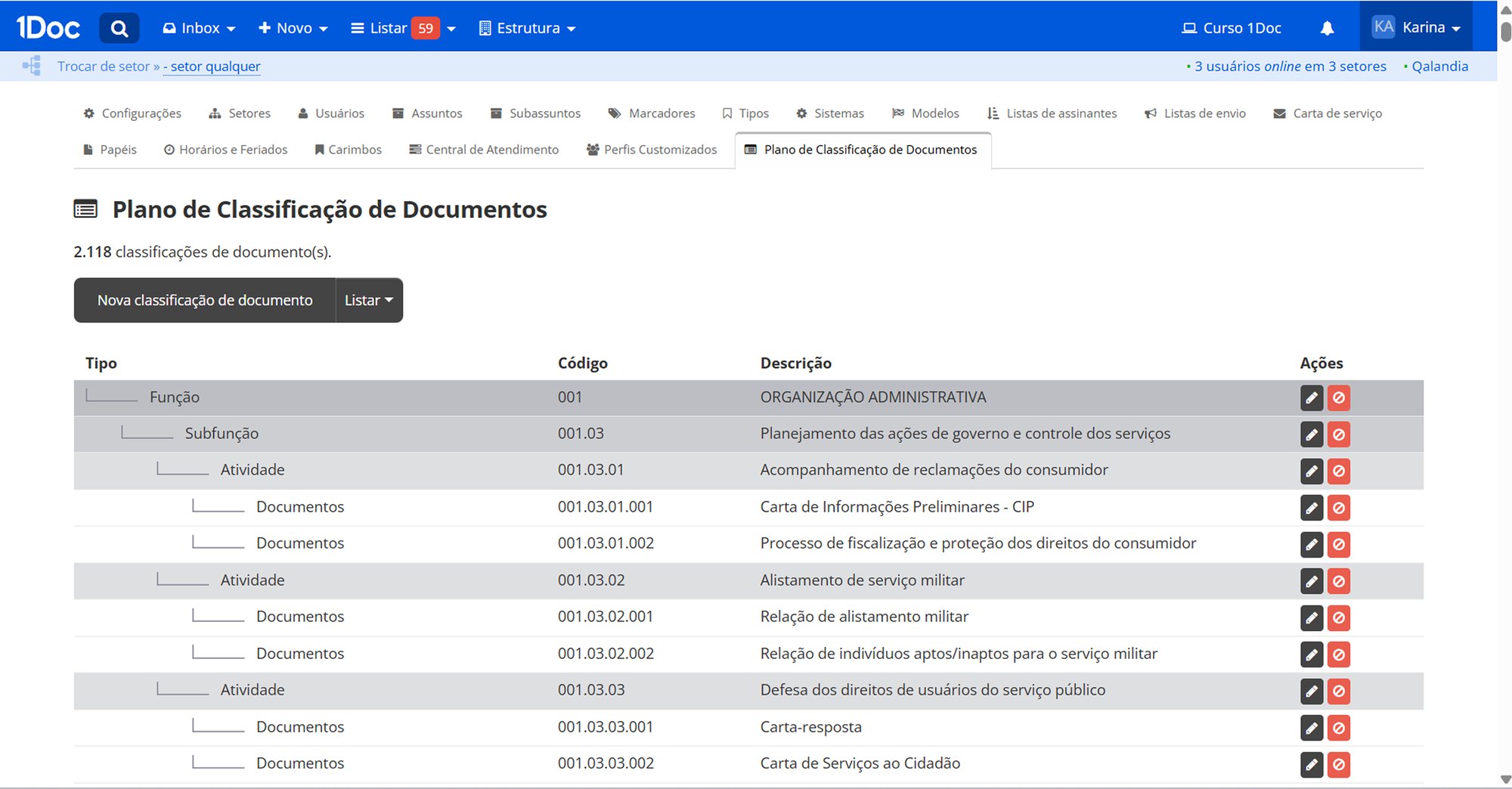
Task: Click red icon for Relação de alistamento militar
Action: [x=1339, y=617]
